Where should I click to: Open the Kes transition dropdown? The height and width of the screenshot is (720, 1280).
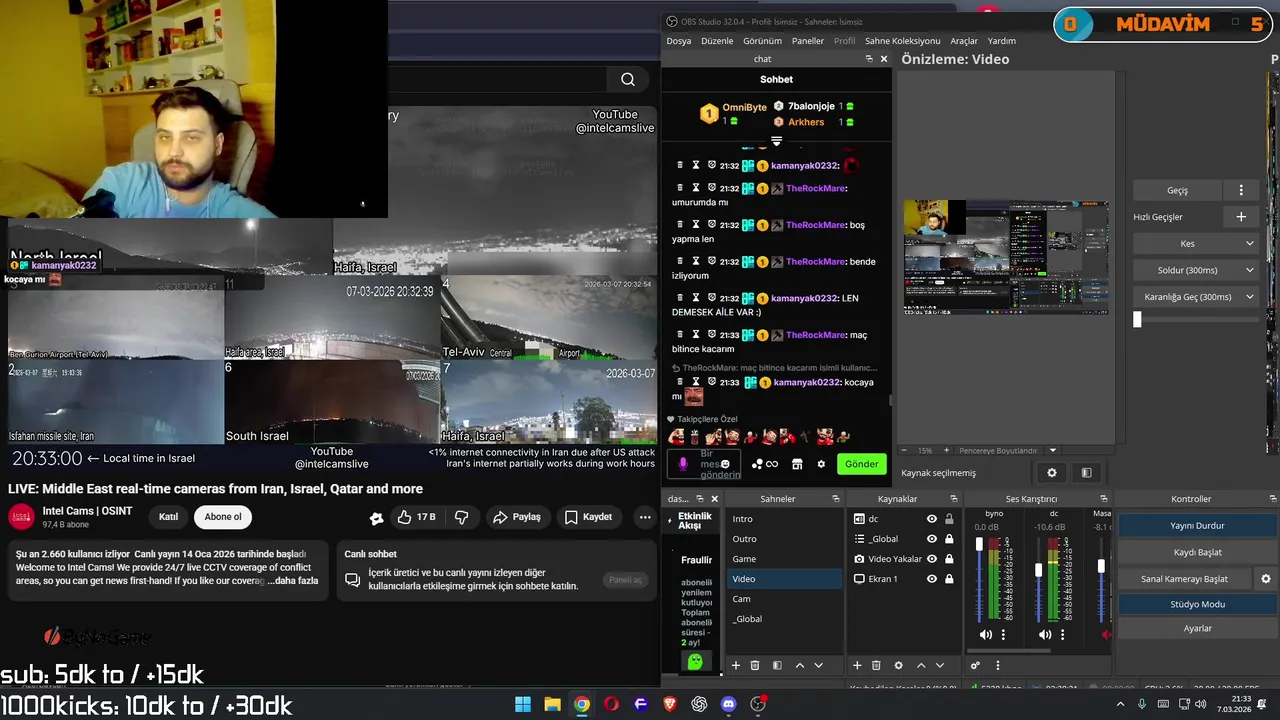[x=1196, y=243]
